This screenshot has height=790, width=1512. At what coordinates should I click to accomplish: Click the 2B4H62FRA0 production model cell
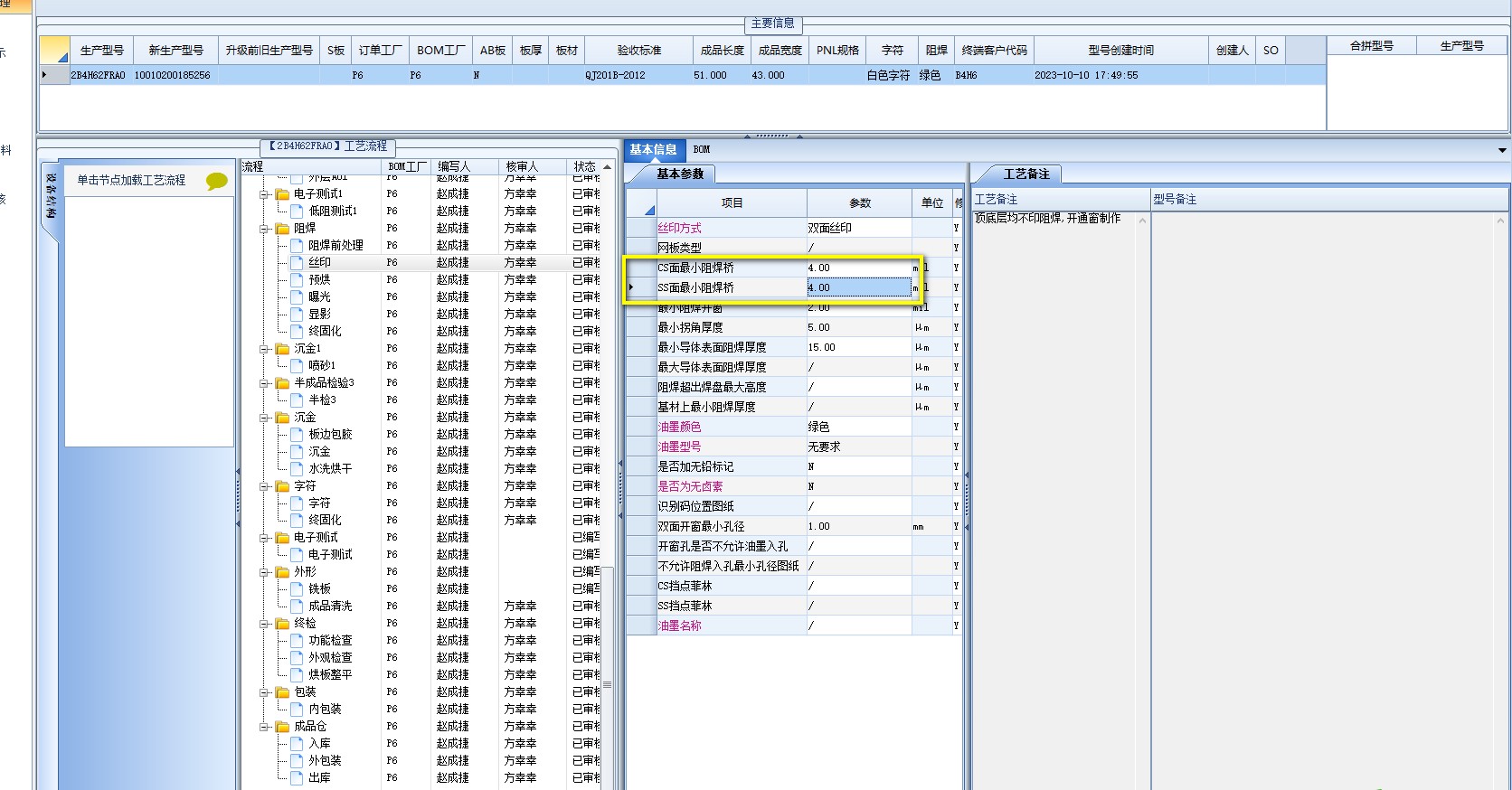pos(99,75)
